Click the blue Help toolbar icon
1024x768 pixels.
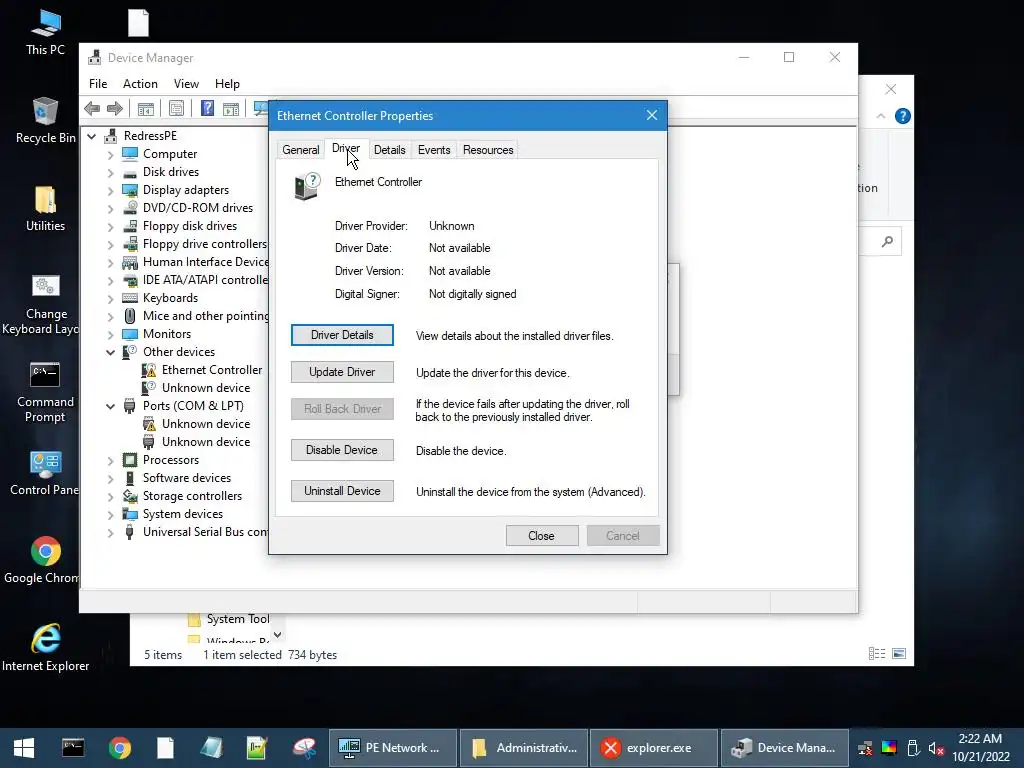[207, 108]
